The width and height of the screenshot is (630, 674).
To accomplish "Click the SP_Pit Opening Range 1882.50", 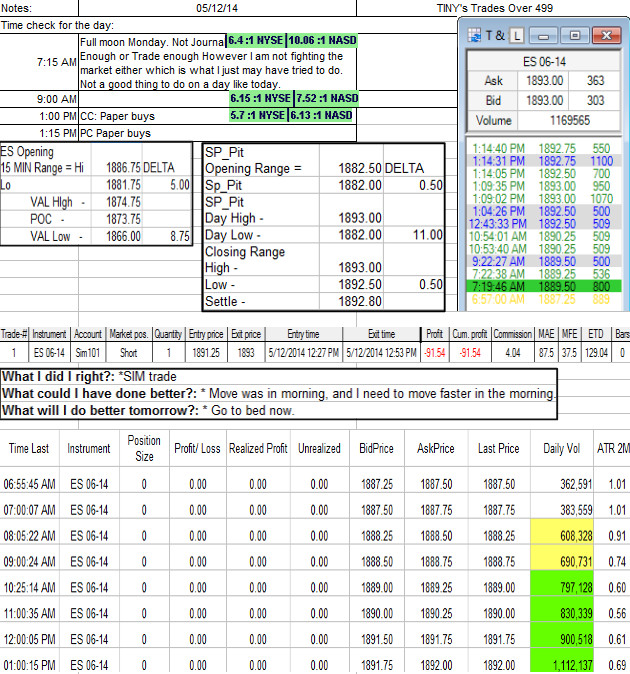I will coord(360,168).
